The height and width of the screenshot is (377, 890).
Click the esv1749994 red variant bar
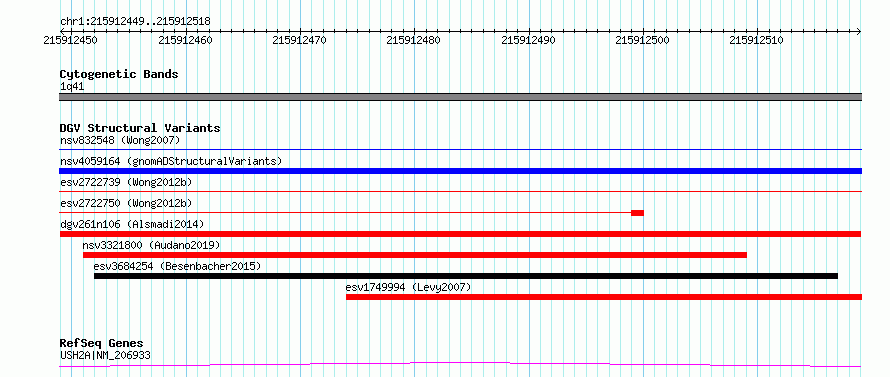(604, 297)
